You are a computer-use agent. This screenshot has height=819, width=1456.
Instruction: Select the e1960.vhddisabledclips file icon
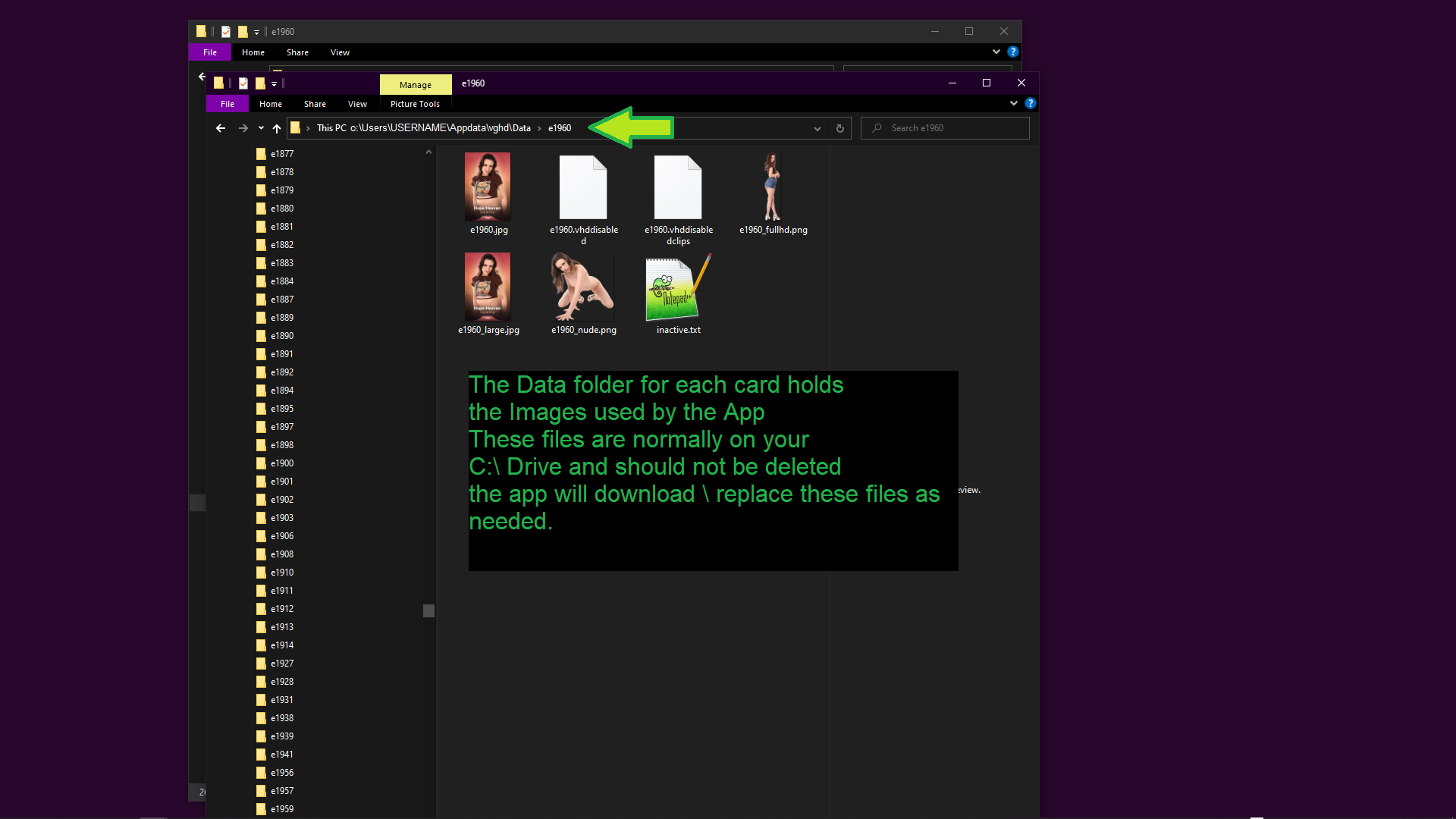(x=678, y=187)
